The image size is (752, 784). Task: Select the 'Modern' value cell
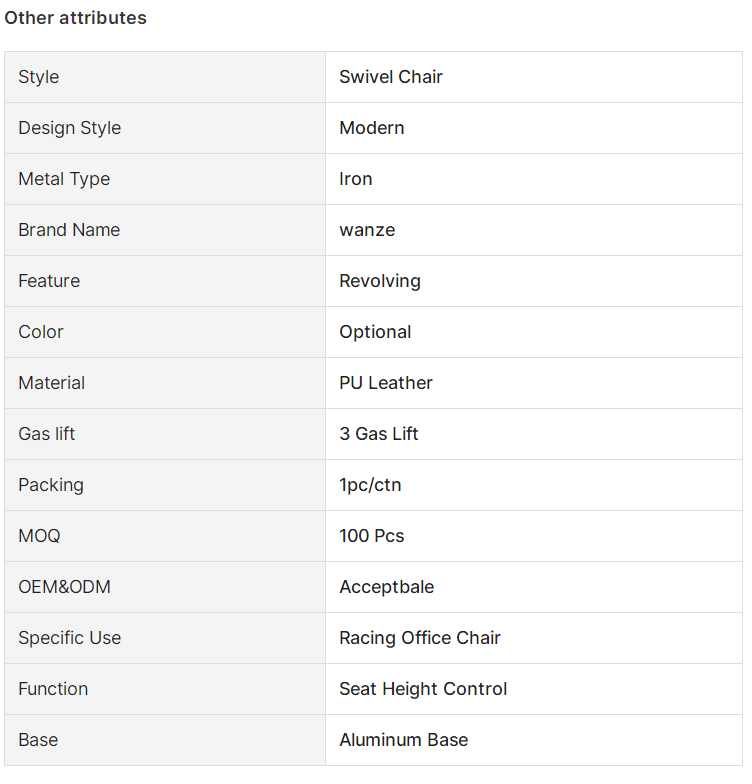pos(534,128)
